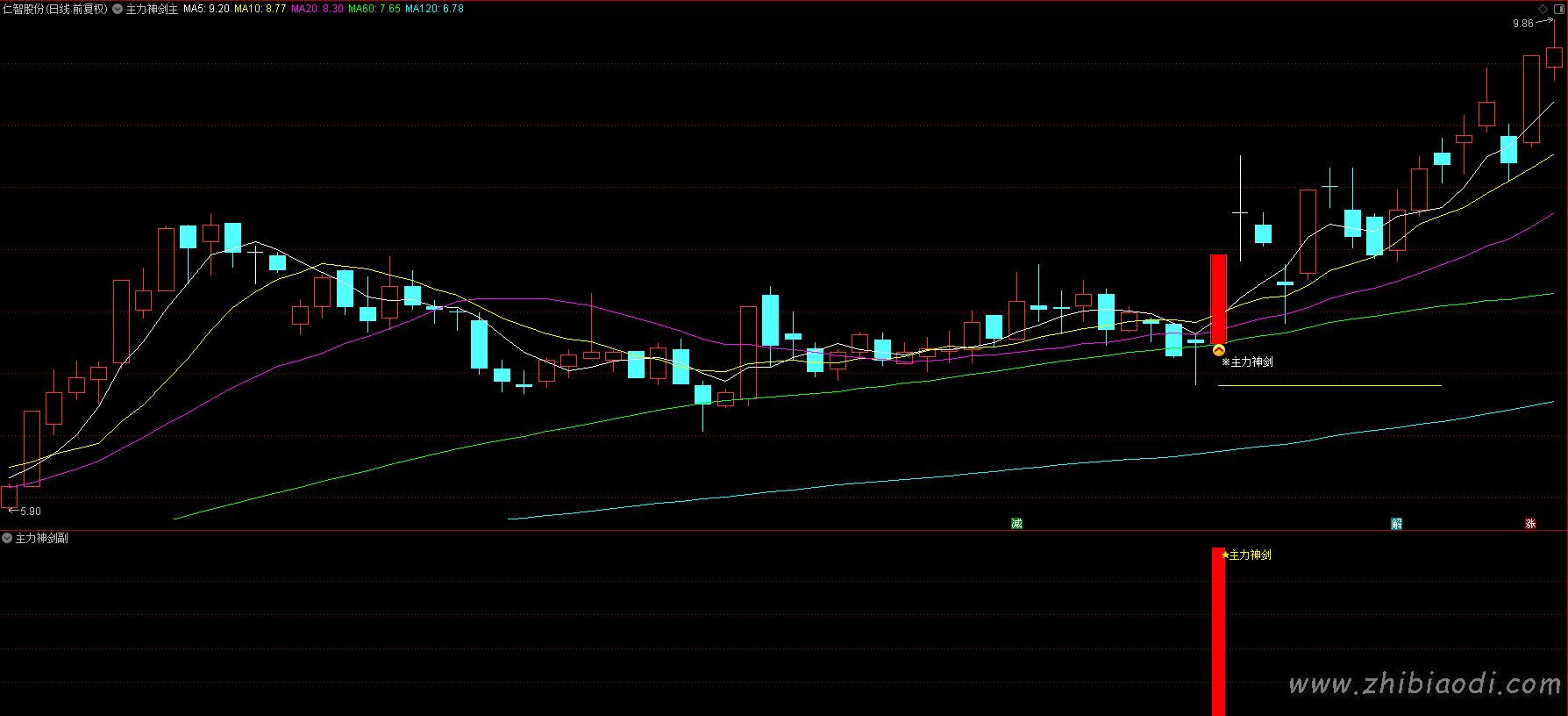Image resolution: width=1568 pixels, height=716 pixels.
Task: Click the orange up-arrow signal icon
Action: tap(1218, 351)
